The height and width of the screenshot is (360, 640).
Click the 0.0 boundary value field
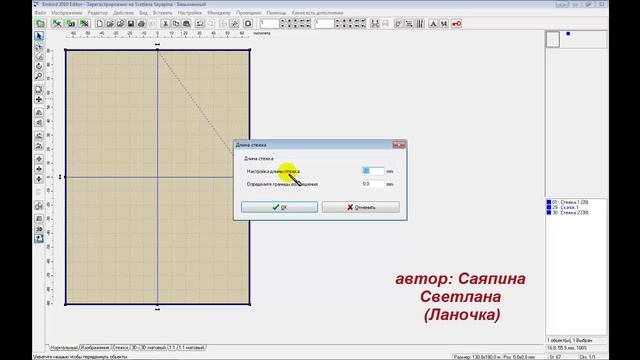[373, 184]
